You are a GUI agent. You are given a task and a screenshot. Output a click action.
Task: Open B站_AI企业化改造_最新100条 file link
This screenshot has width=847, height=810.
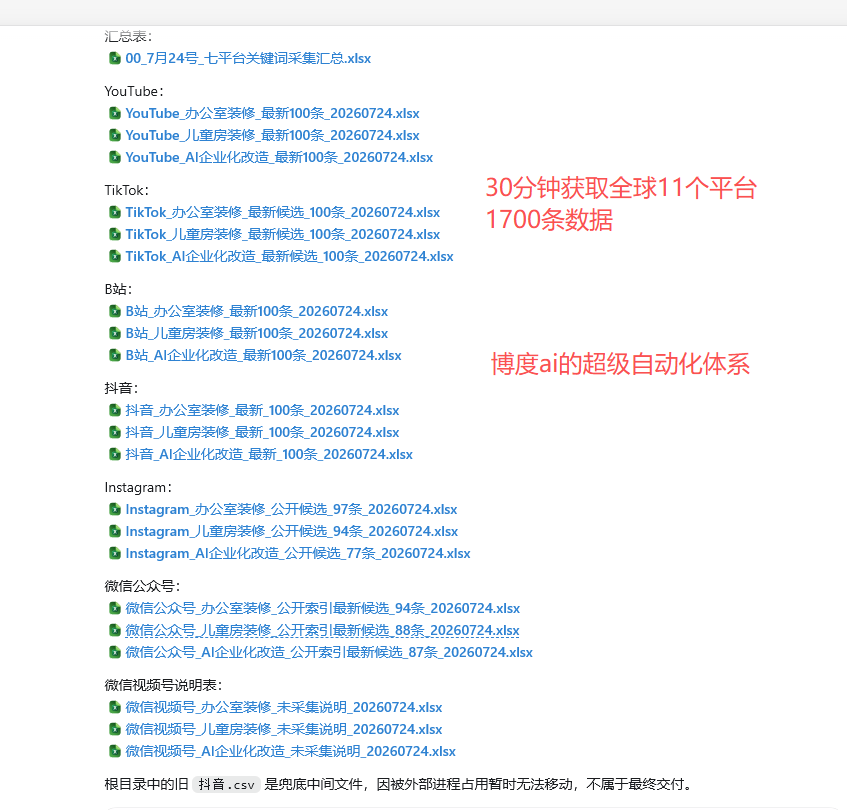264,356
